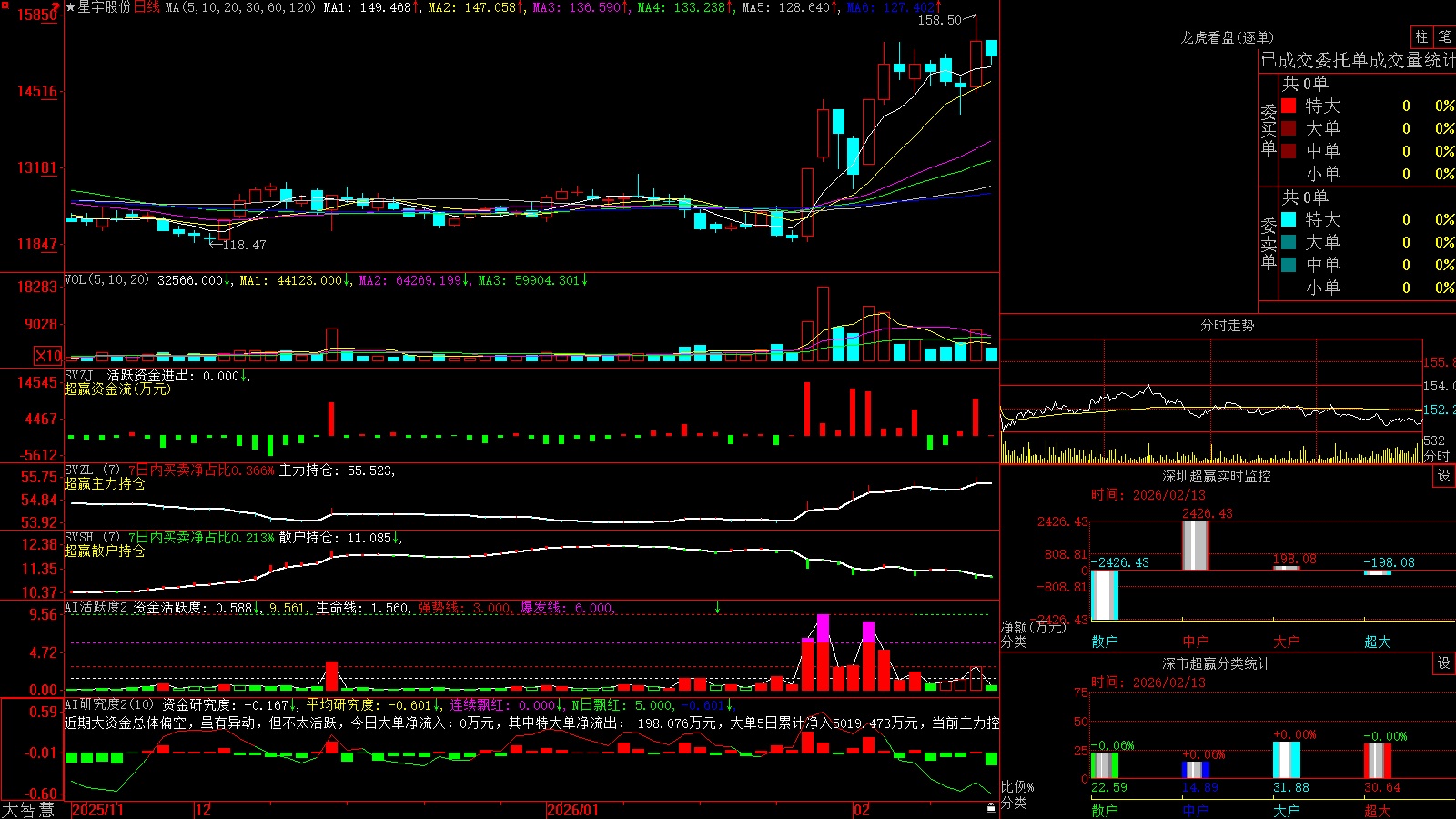Image resolution: width=1456 pixels, height=819 pixels.
Task: Click the 分时走势 panel title
Action: pos(1227,325)
